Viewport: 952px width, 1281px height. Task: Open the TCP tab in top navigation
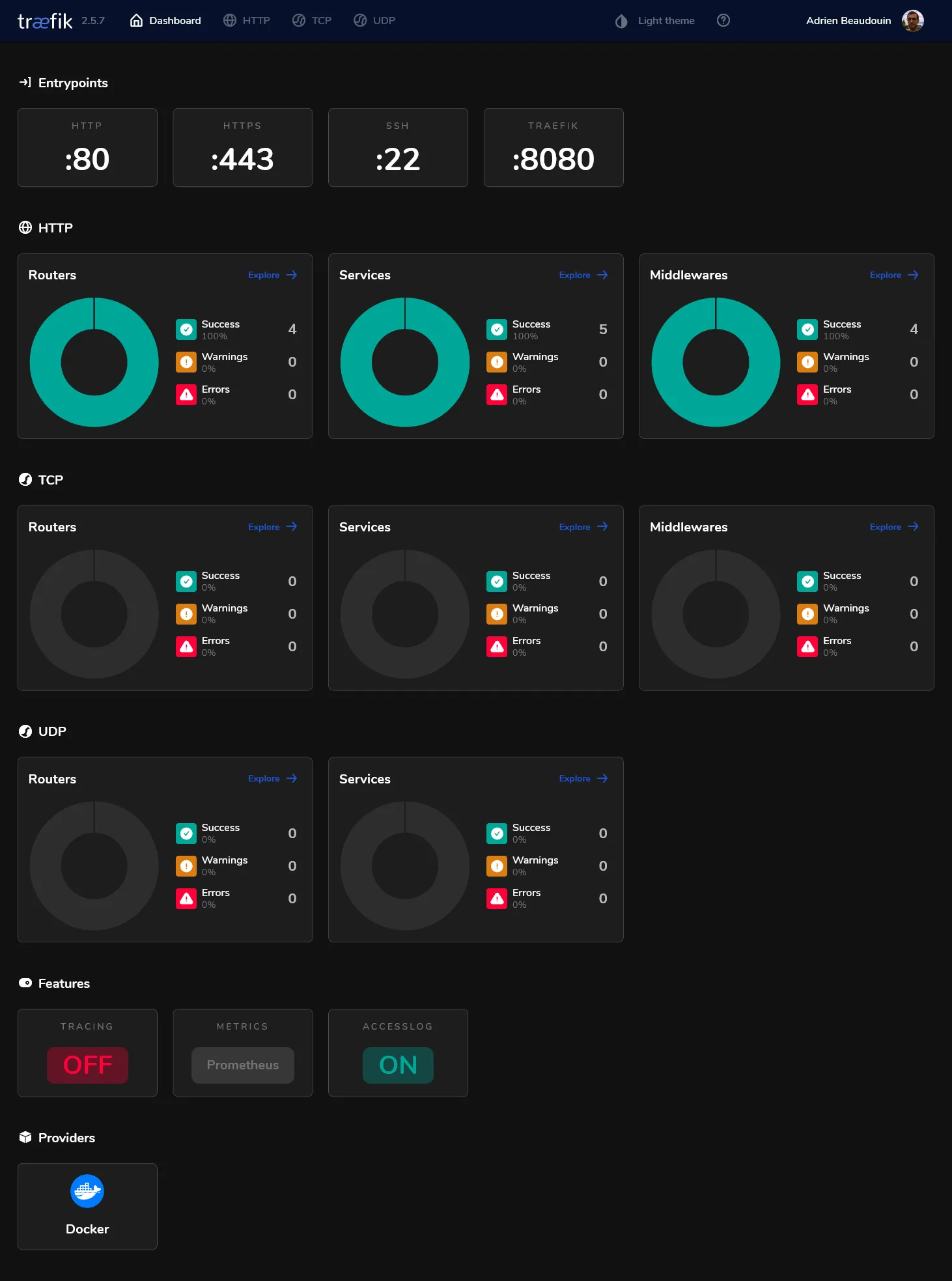(x=312, y=21)
